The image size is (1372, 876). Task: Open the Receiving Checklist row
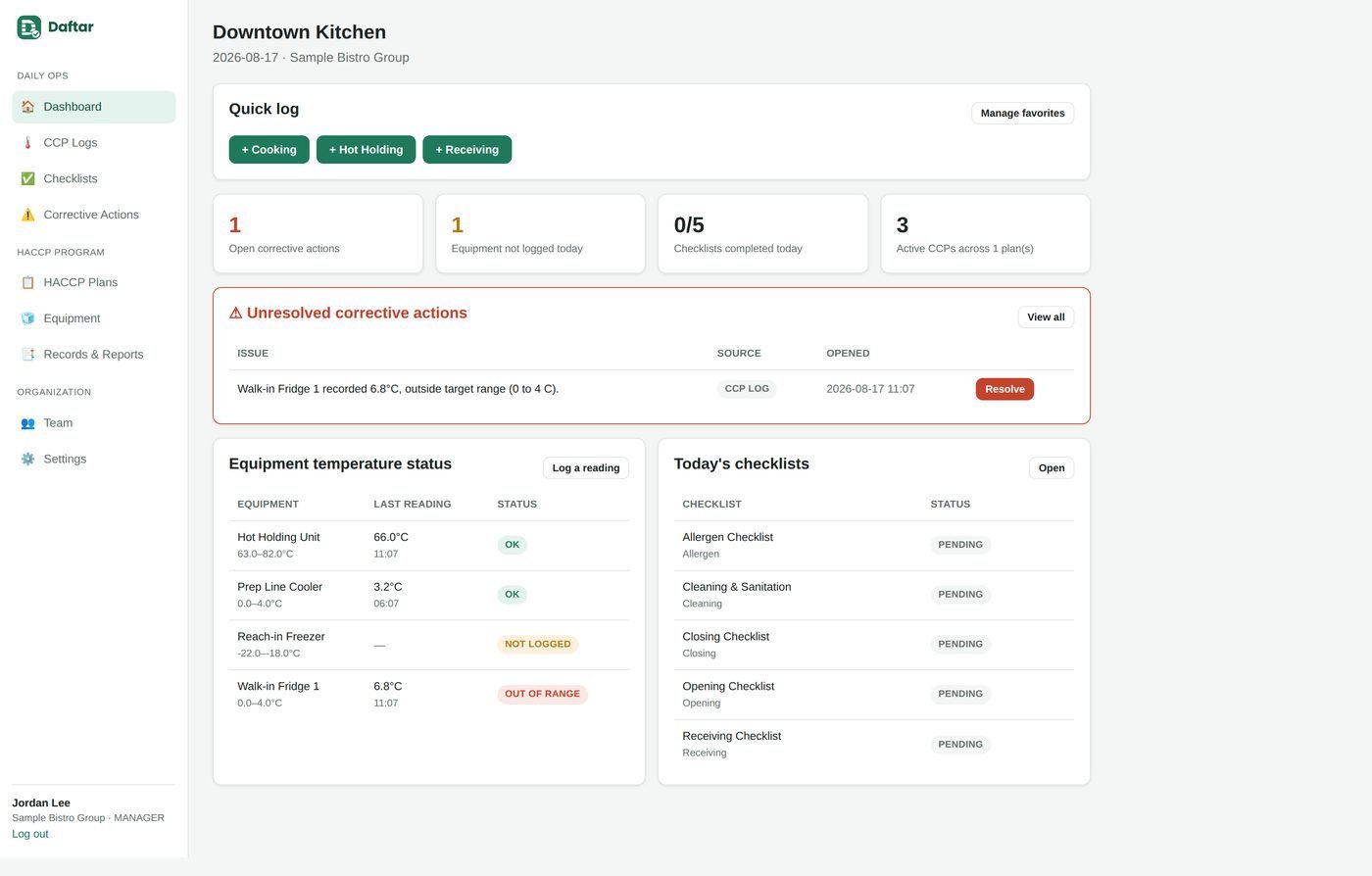point(874,745)
